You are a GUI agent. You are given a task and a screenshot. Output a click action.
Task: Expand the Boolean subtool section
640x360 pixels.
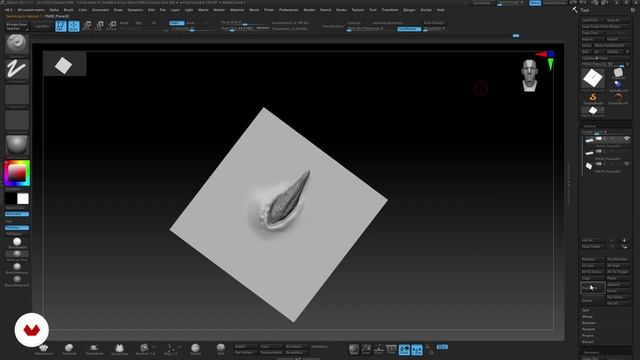[x=589, y=323]
